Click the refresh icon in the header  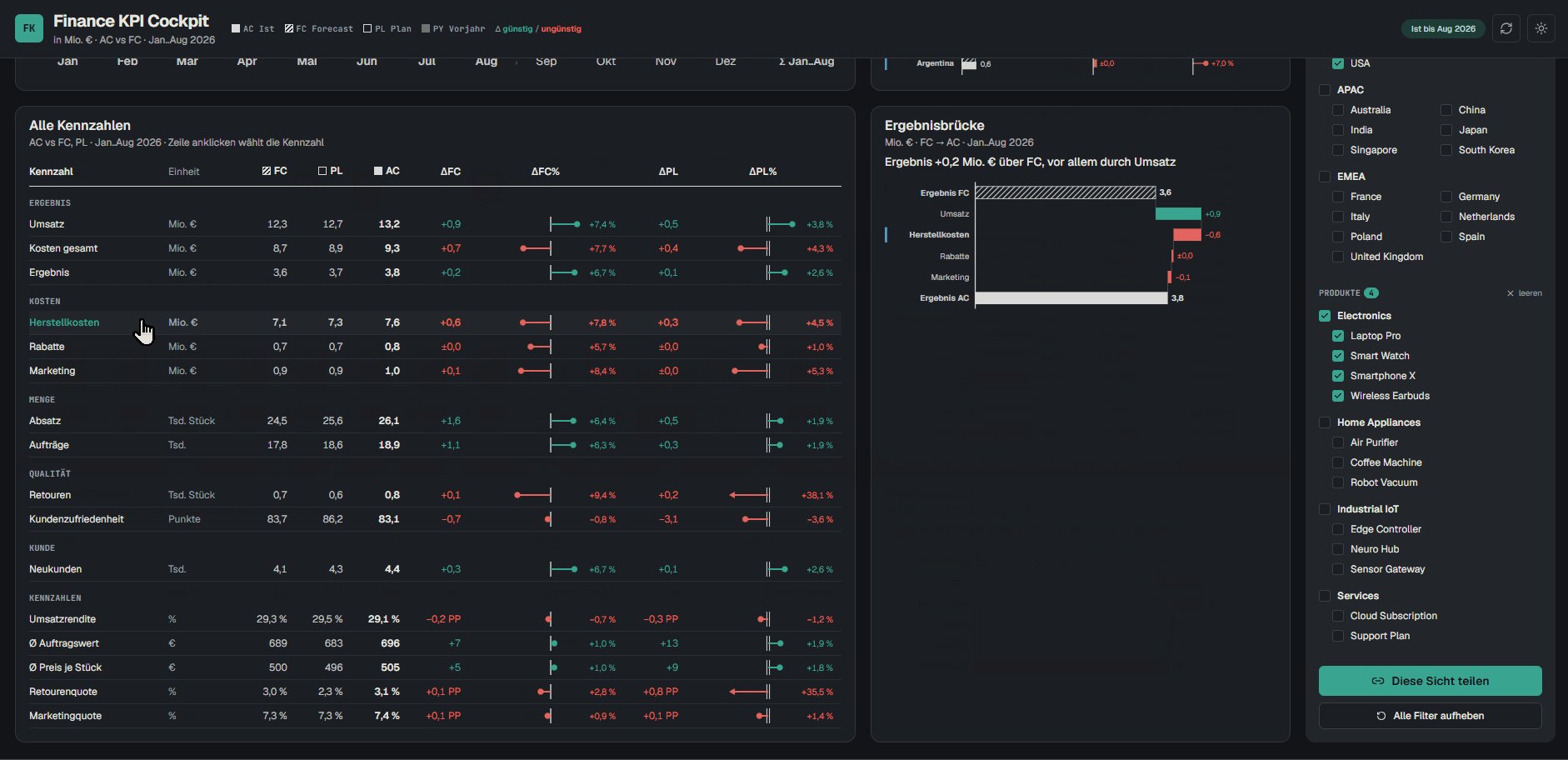click(x=1506, y=28)
